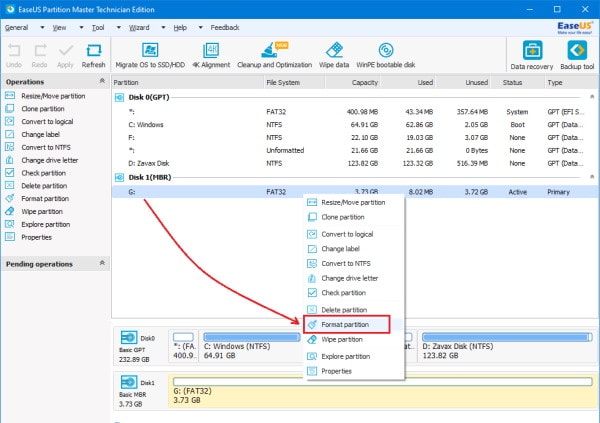This screenshot has width=600, height=423.
Task: Click the Disk 0(GPT) disk icon
Action: pyautogui.click(x=119, y=97)
